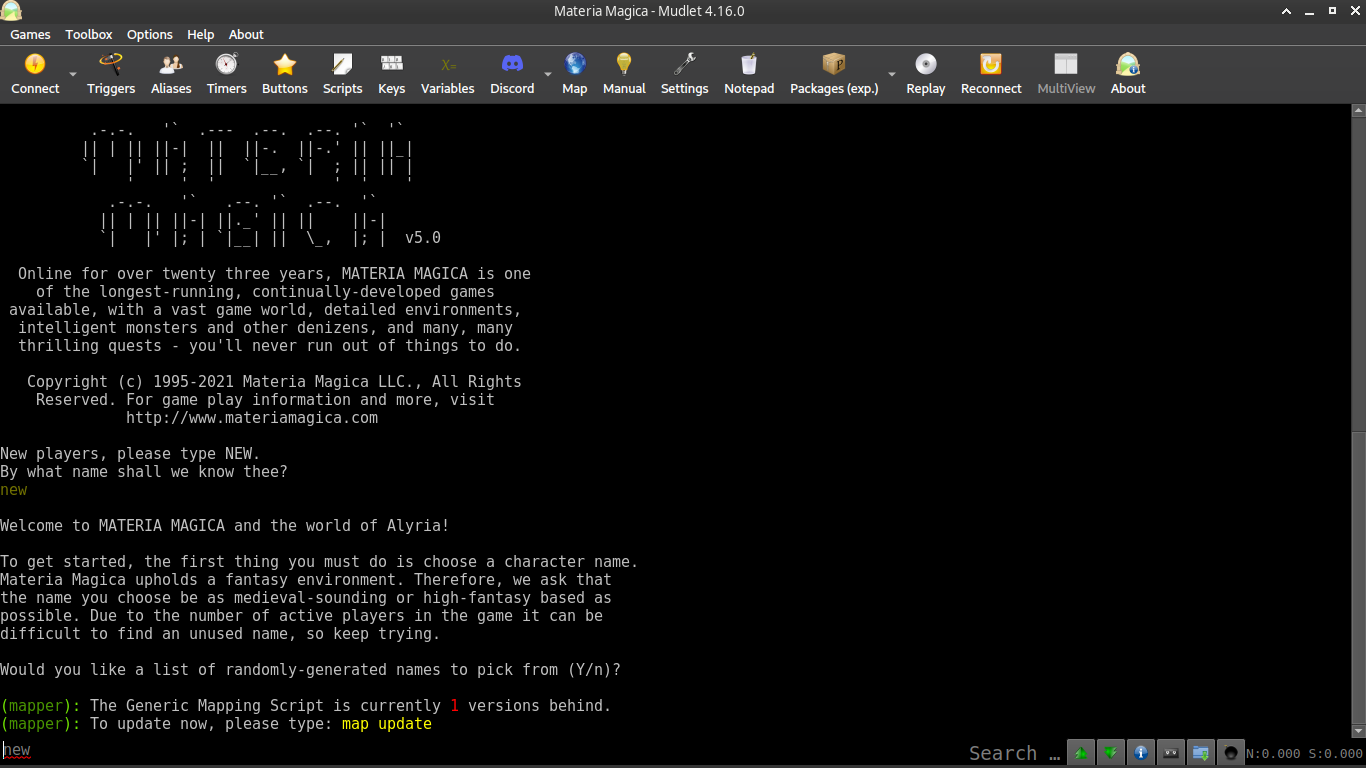Click the Reconnect icon

click(x=990, y=75)
